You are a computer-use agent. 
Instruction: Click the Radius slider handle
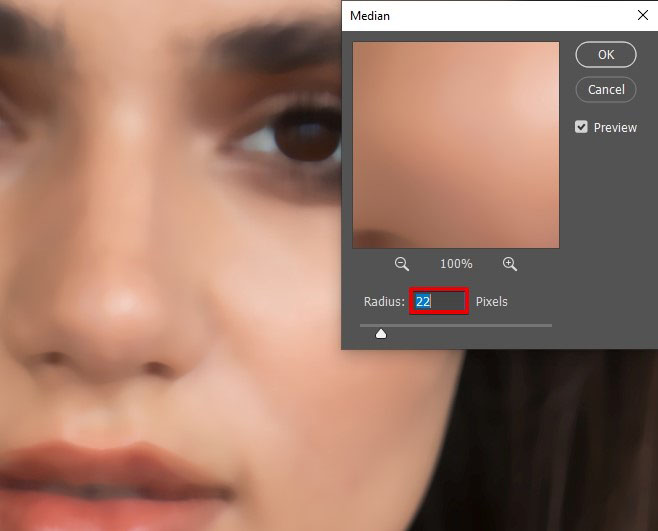[x=381, y=334]
